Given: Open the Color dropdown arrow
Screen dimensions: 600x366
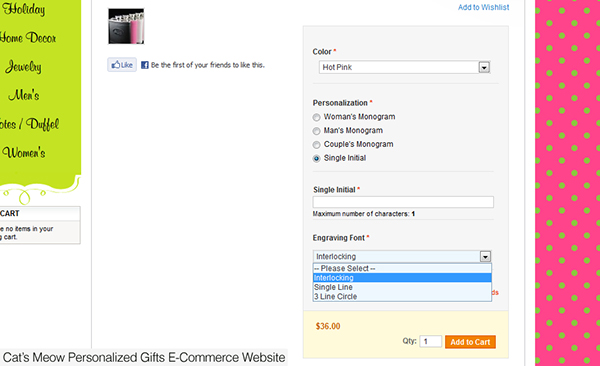Looking at the screenshot, I should pyautogui.click(x=484, y=67).
